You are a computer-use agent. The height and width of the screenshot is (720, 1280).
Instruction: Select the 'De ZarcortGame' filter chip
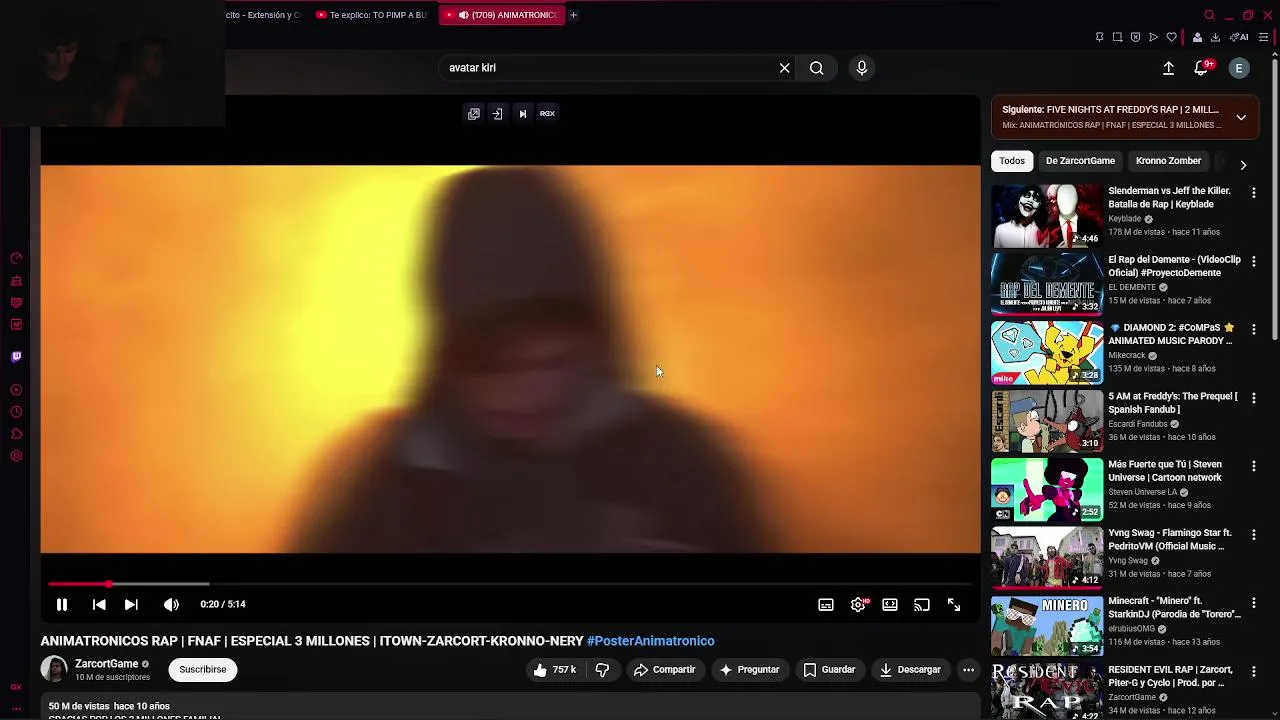tap(1080, 161)
